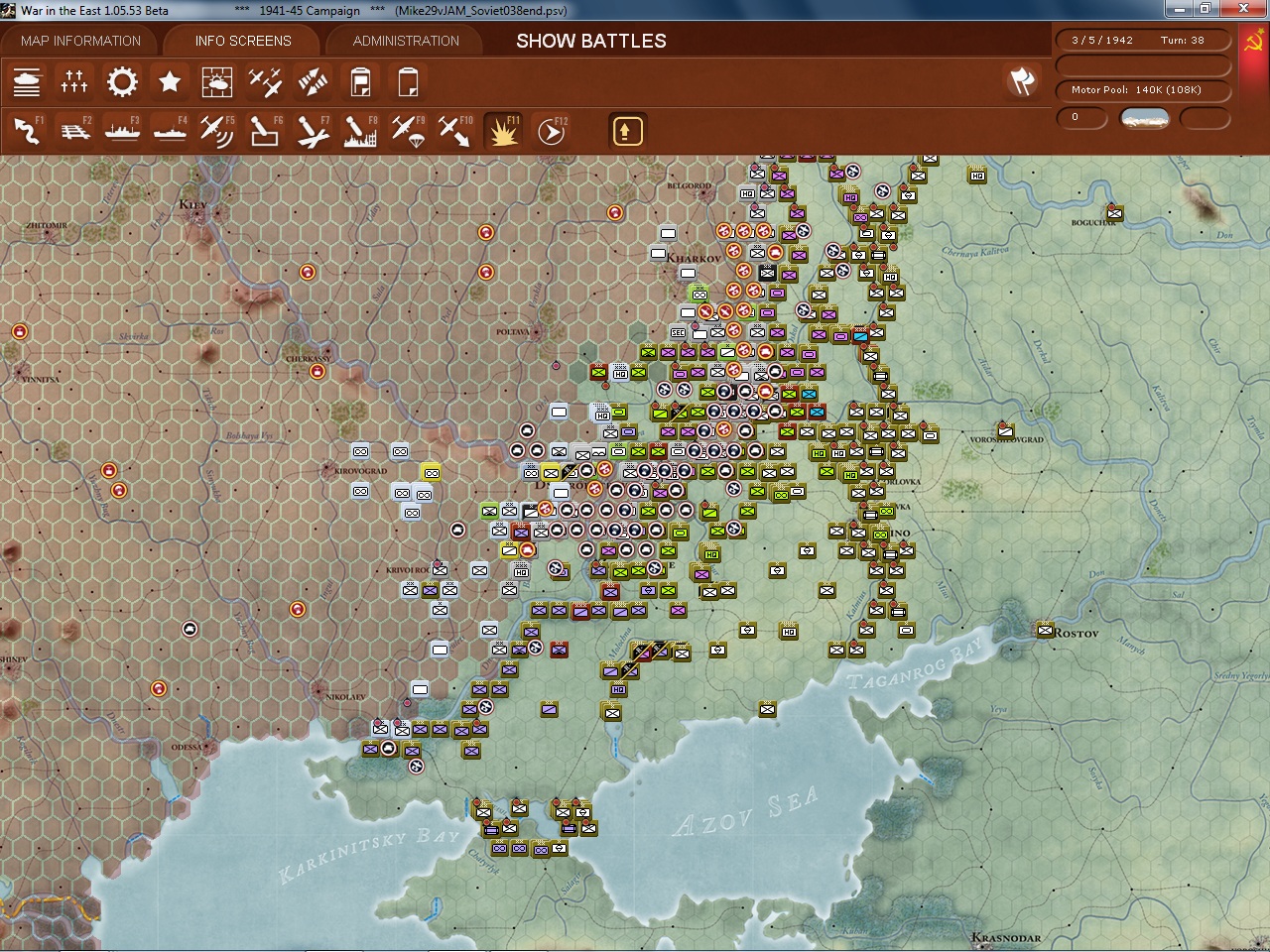This screenshot has height=952, width=1270.
Task: Switch to the Administration tab
Action: tap(406, 41)
